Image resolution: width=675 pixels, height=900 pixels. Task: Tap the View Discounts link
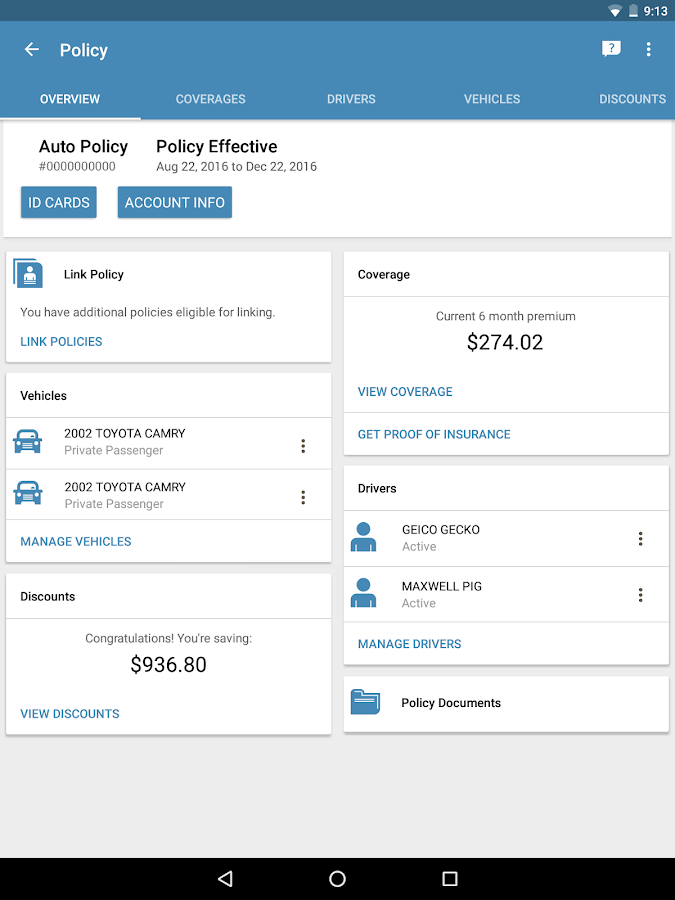click(x=70, y=714)
